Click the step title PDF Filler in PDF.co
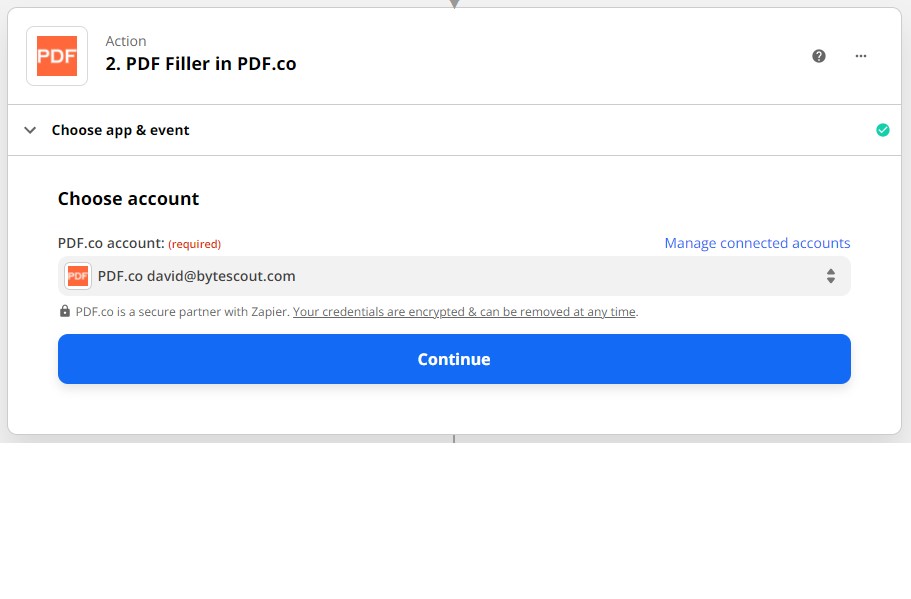The image size is (911, 599). [x=200, y=64]
